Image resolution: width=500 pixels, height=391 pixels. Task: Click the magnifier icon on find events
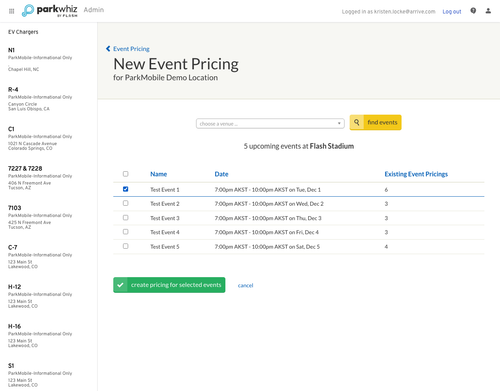coord(357,122)
